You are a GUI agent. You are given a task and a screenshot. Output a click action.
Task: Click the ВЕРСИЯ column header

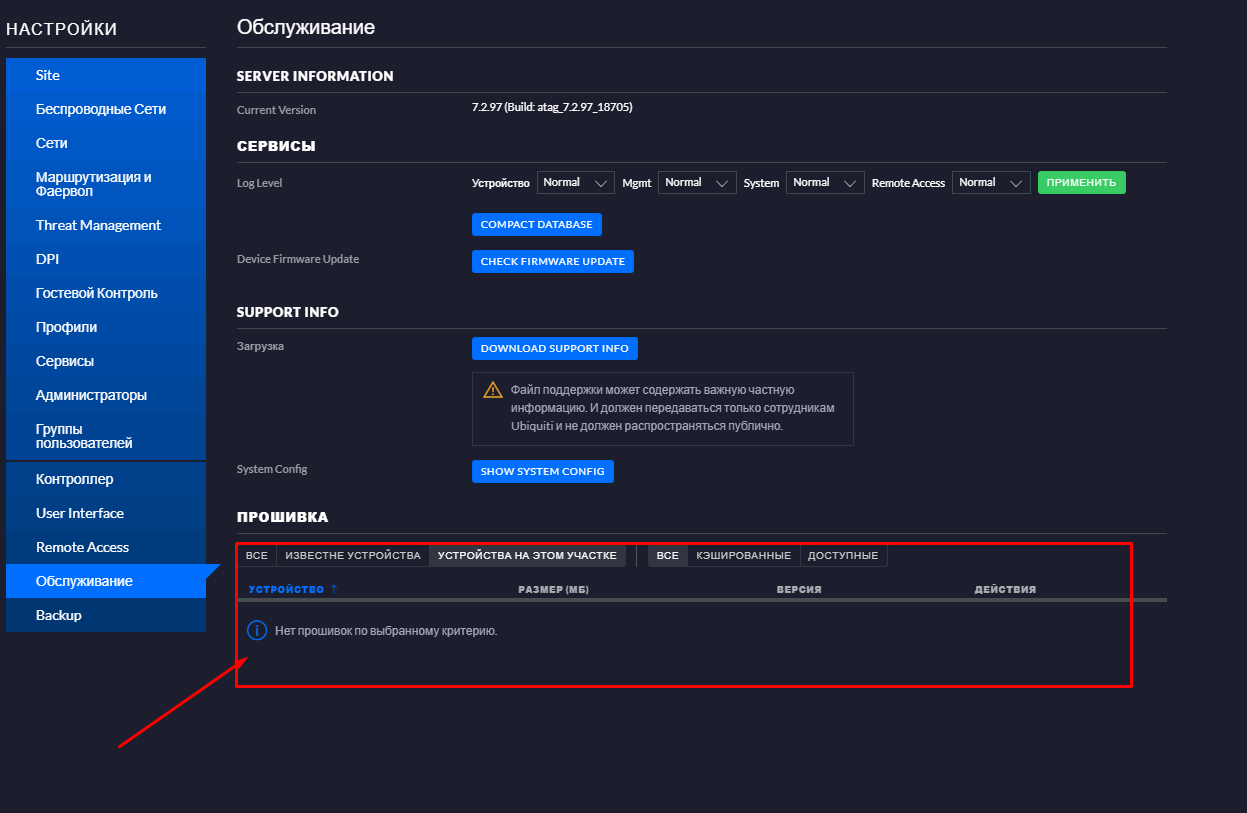coord(799,589)
